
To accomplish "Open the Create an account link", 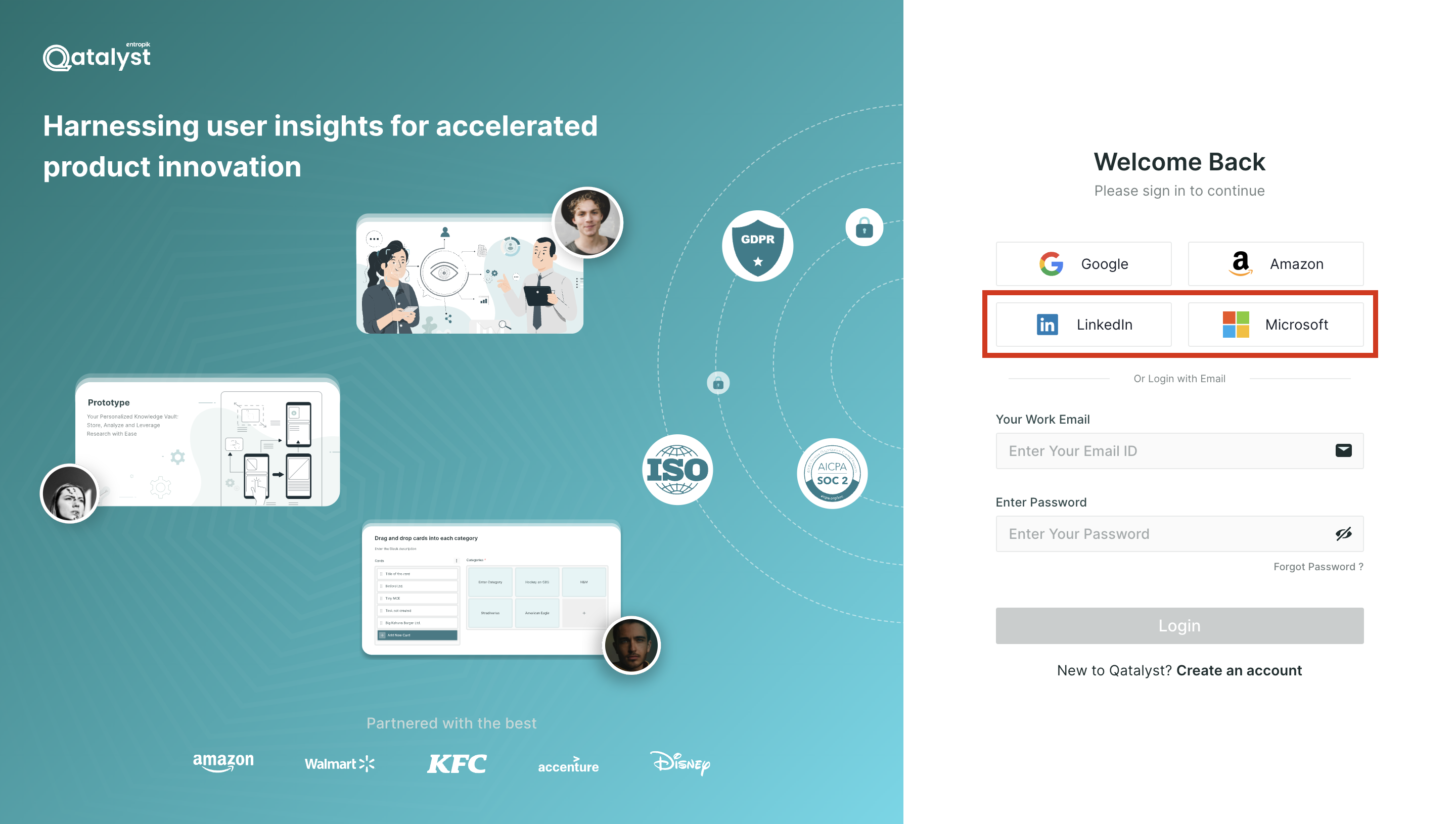I will pyautogui.click(x=1239, y=670).
